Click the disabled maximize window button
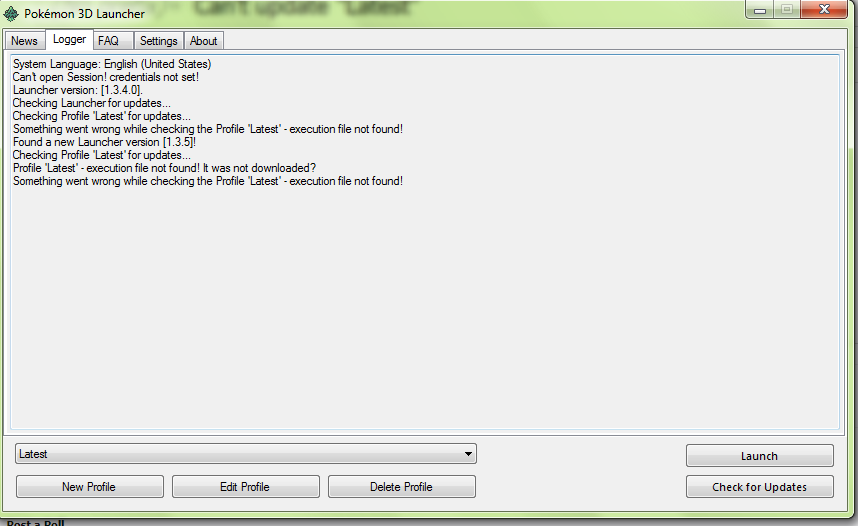The image size is (858, 526). coord(787,9)
